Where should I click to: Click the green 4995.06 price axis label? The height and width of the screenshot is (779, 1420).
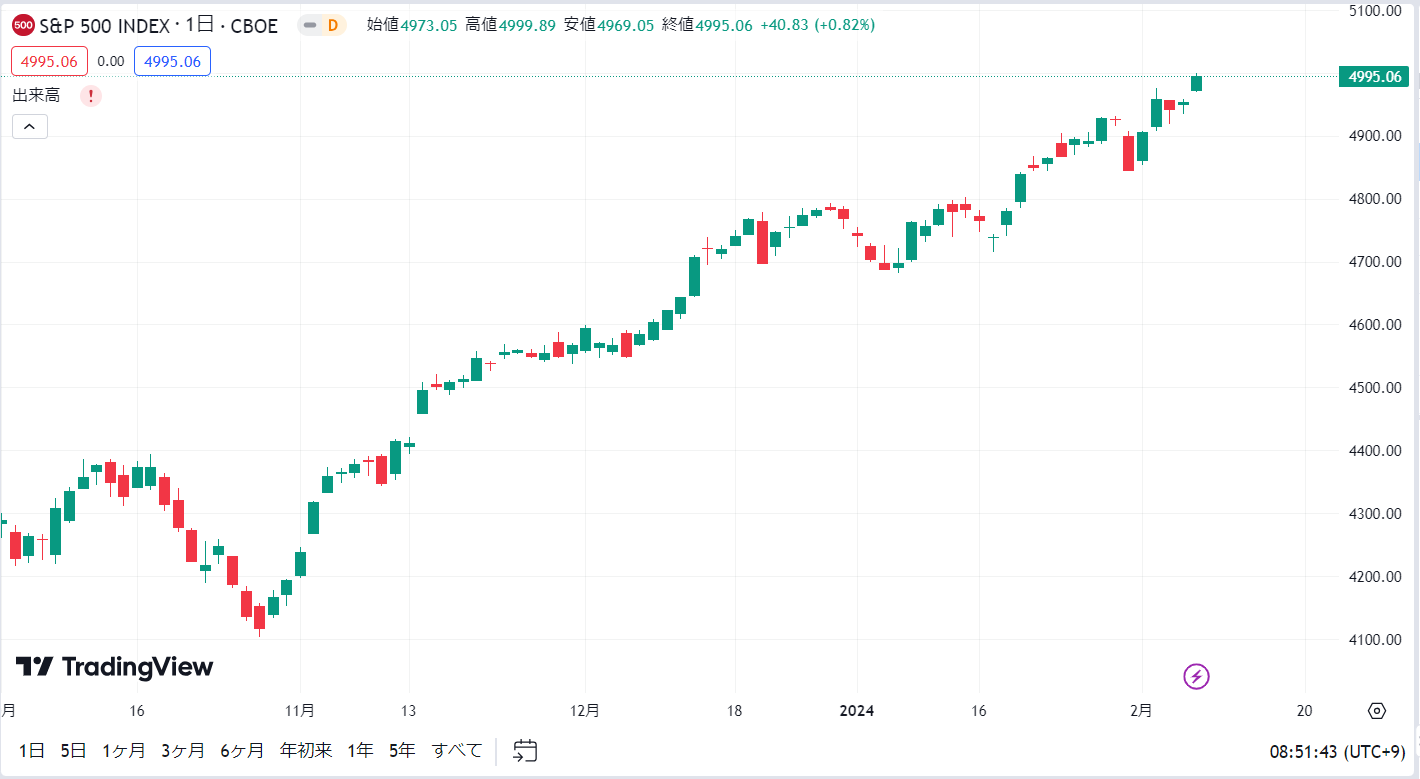[x=1374, y=76]
